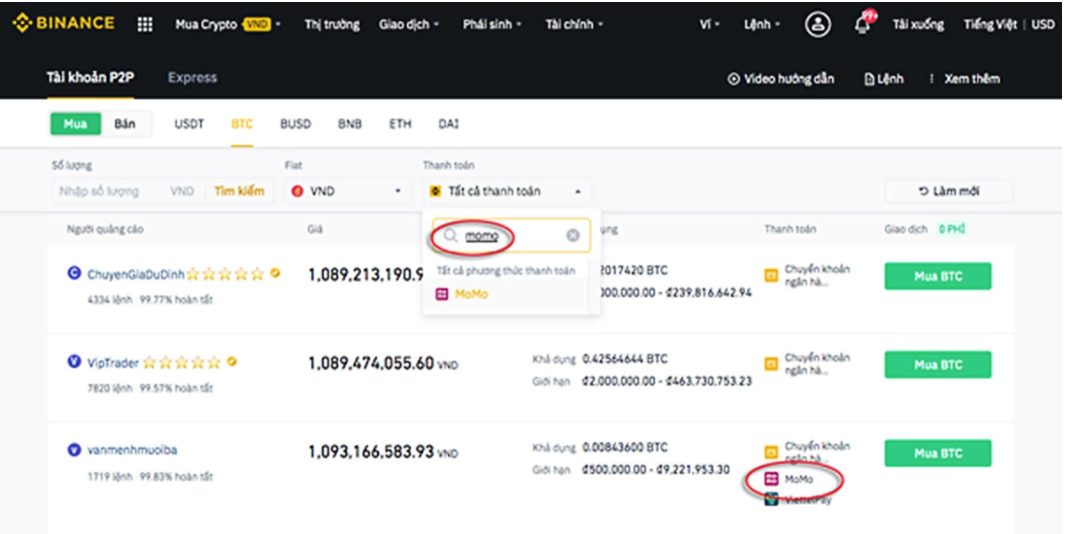The height and width of the screenshot is (534, 1067).
Task: Click the Binance logo
Action: pyautogui.click(x=63, y=23)
